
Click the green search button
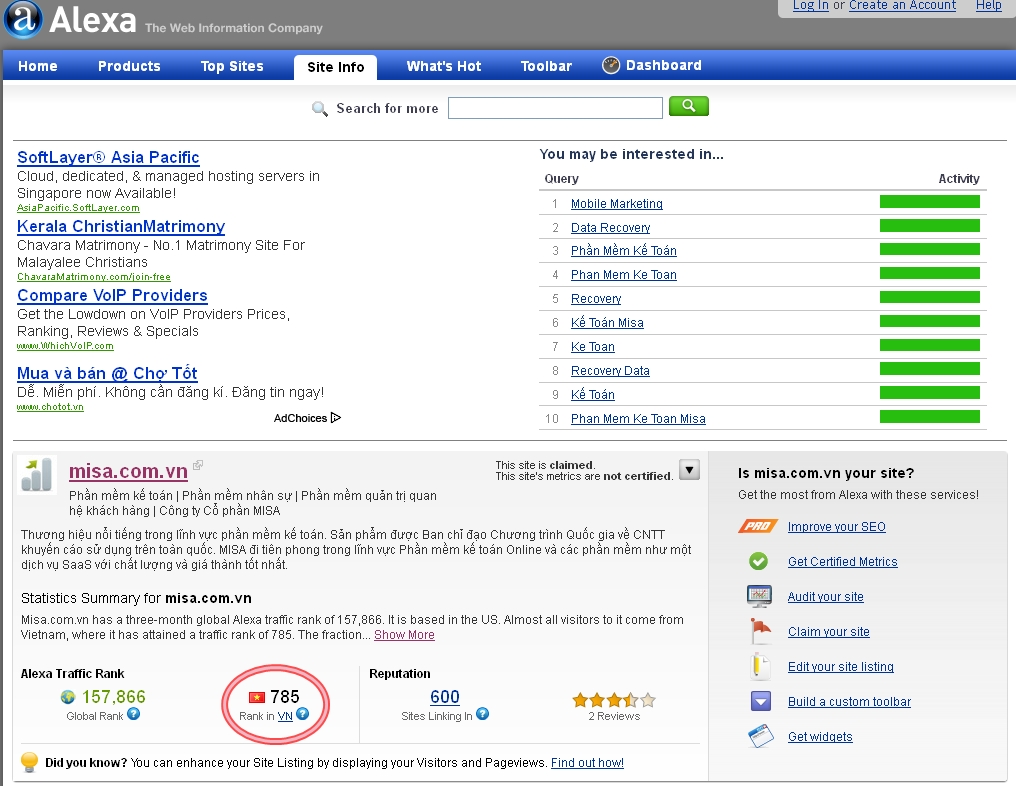[x=688, y=106]
